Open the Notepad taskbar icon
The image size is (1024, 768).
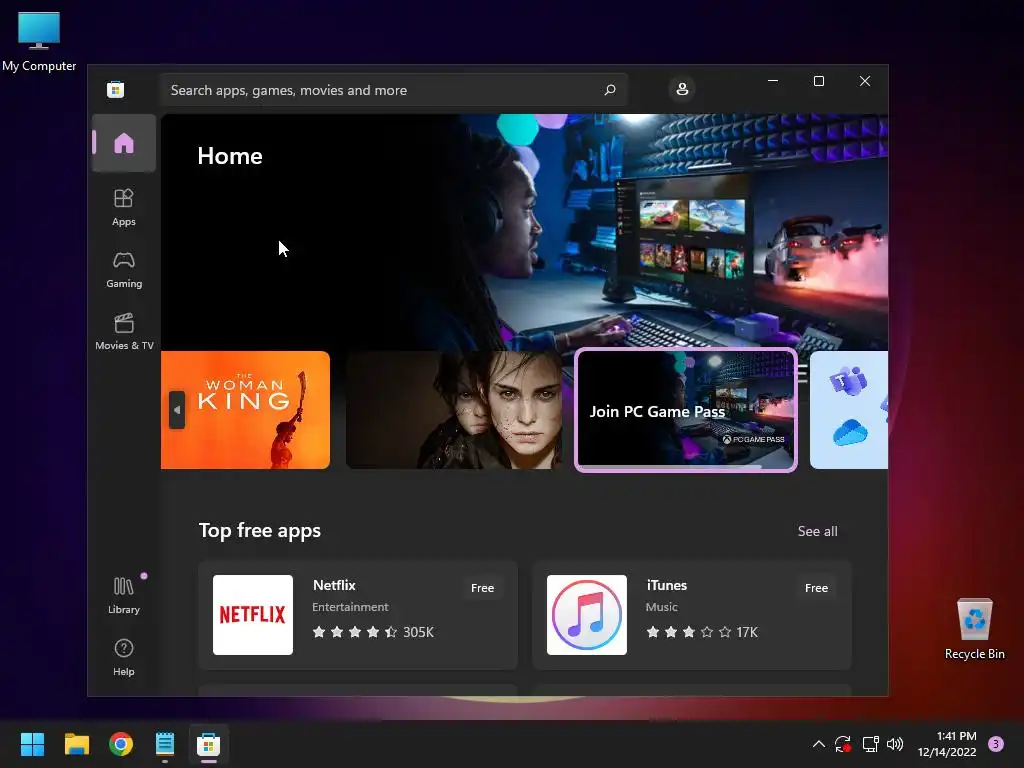click(x=165, y=744)
